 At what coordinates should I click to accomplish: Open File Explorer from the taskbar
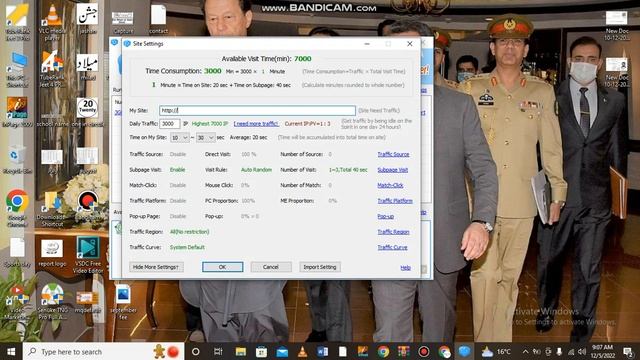tap(241, 351)
